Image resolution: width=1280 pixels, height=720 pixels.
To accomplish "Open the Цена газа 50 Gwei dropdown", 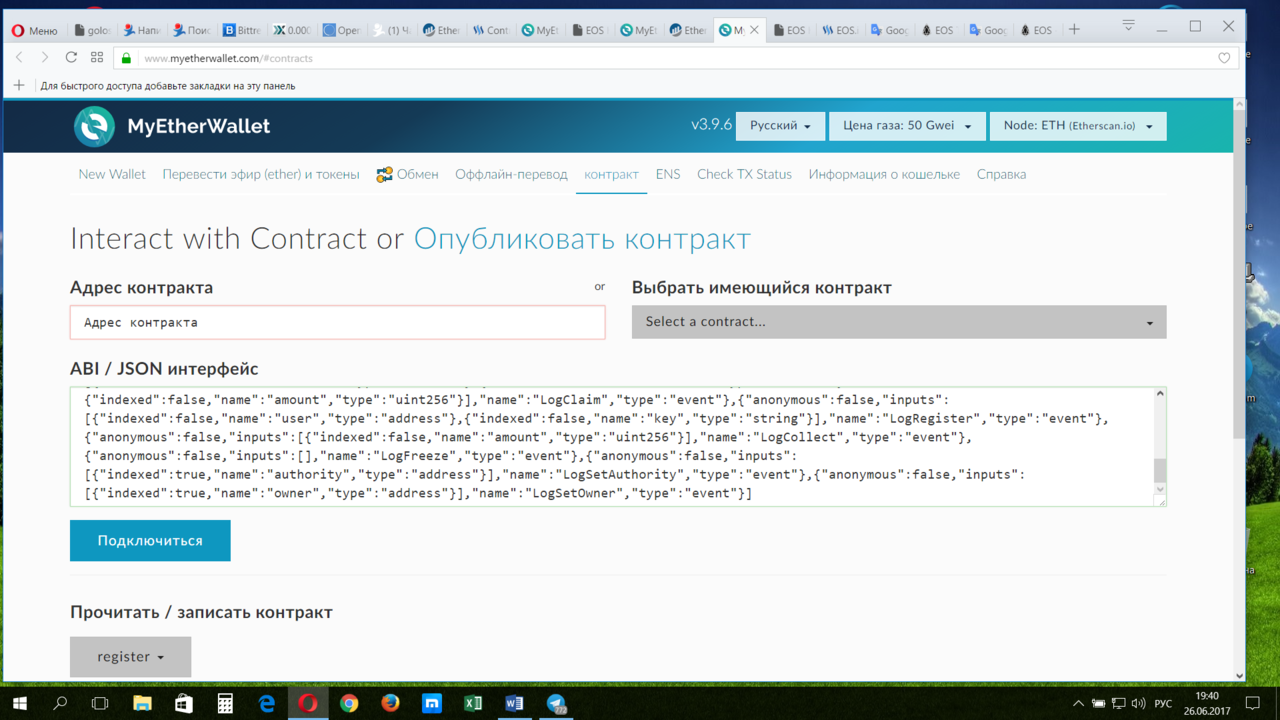I will point(906,126).
